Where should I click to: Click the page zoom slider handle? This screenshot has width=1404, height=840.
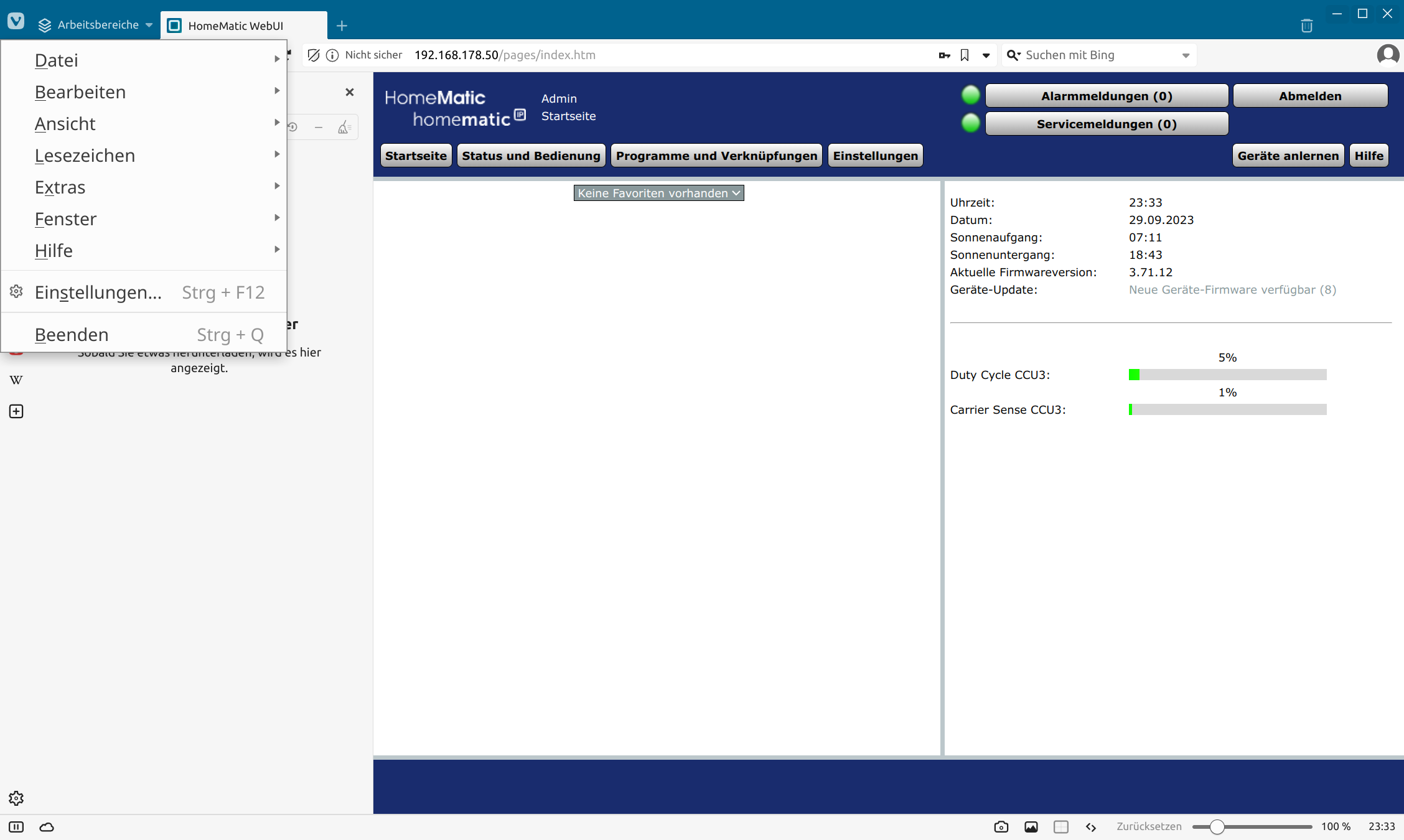pos(1217,827)
